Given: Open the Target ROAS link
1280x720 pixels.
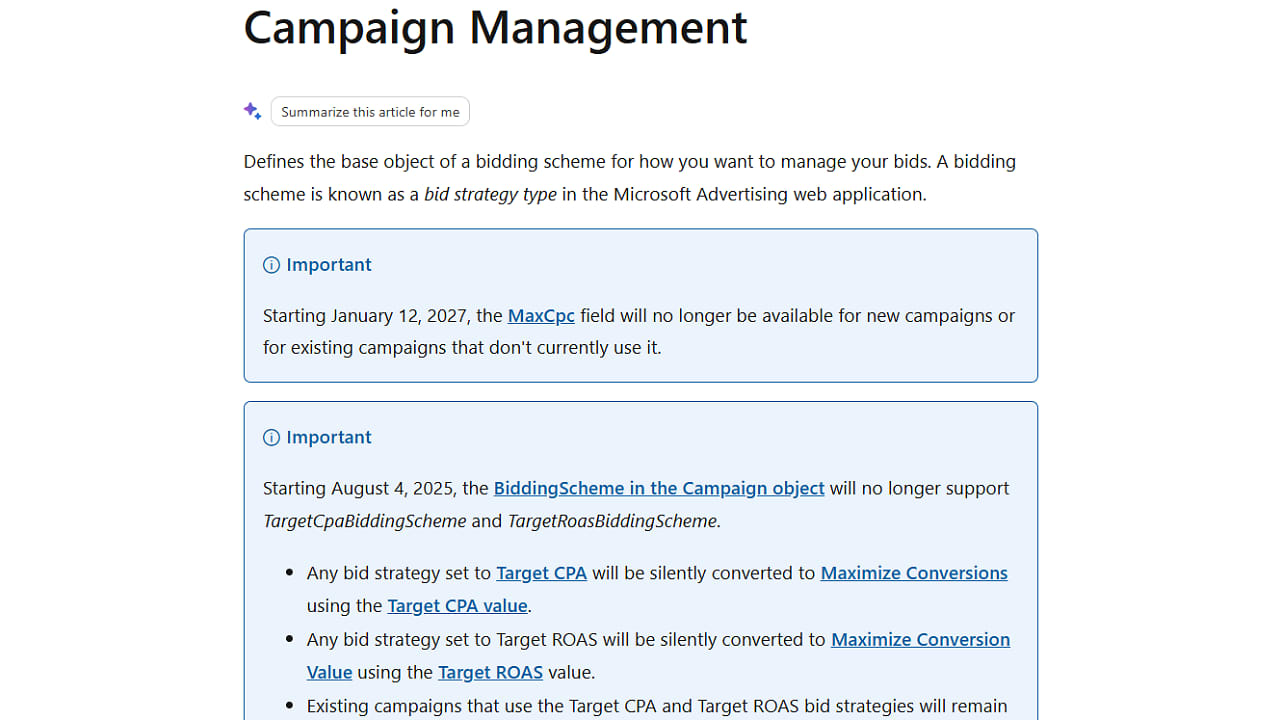Looking at the screenshot, I should (x=491, y=672).
